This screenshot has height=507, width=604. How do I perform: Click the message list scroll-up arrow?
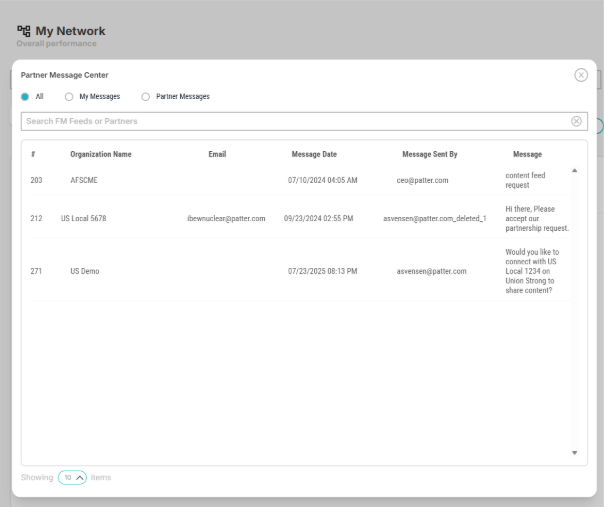click(574, 171)
